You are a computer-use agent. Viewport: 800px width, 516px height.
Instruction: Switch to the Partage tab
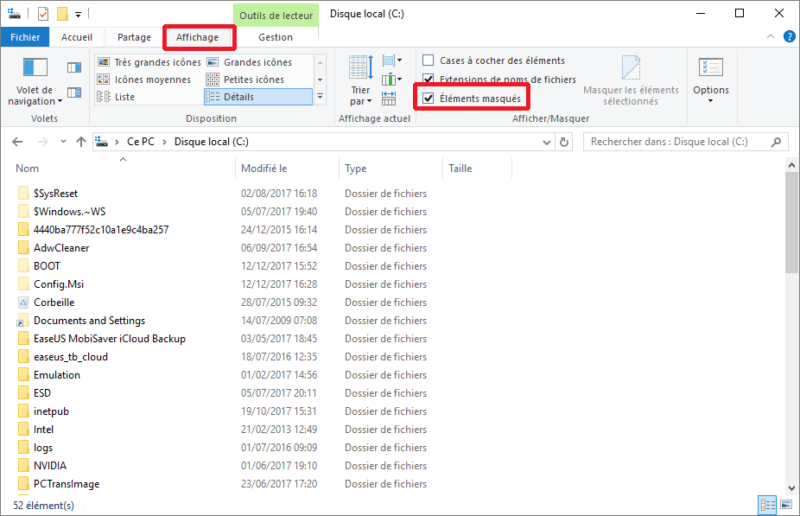click(x=134, y=37)
